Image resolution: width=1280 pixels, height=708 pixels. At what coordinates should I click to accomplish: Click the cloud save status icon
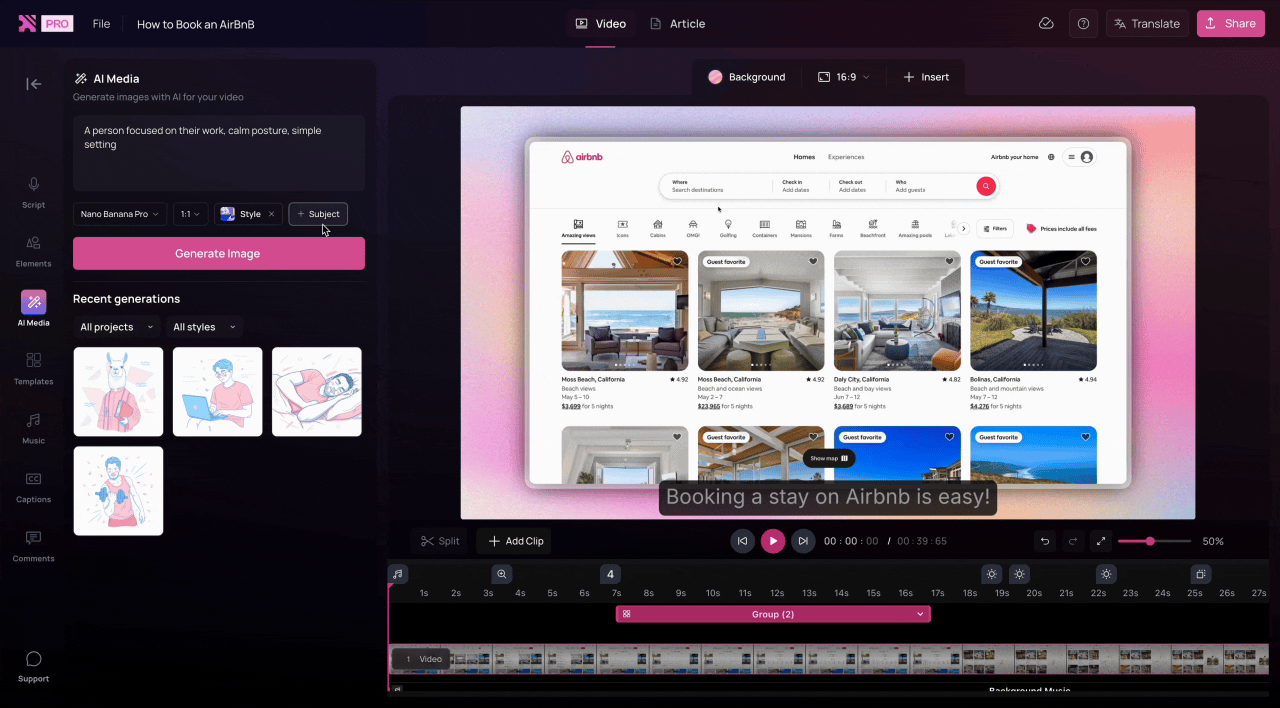pos(1046,23)
